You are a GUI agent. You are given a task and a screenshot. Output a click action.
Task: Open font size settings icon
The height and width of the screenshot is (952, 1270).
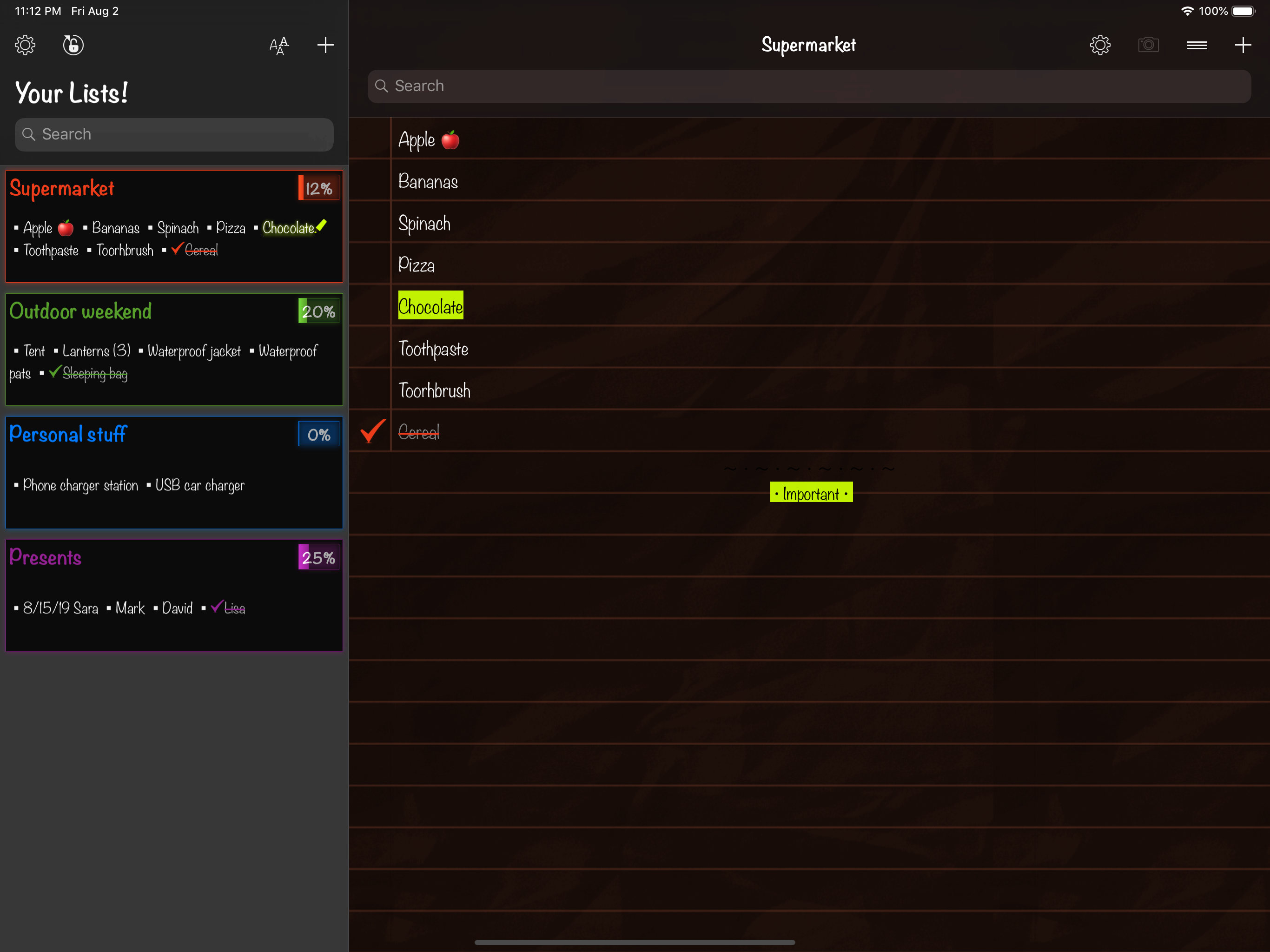point(279,45)
